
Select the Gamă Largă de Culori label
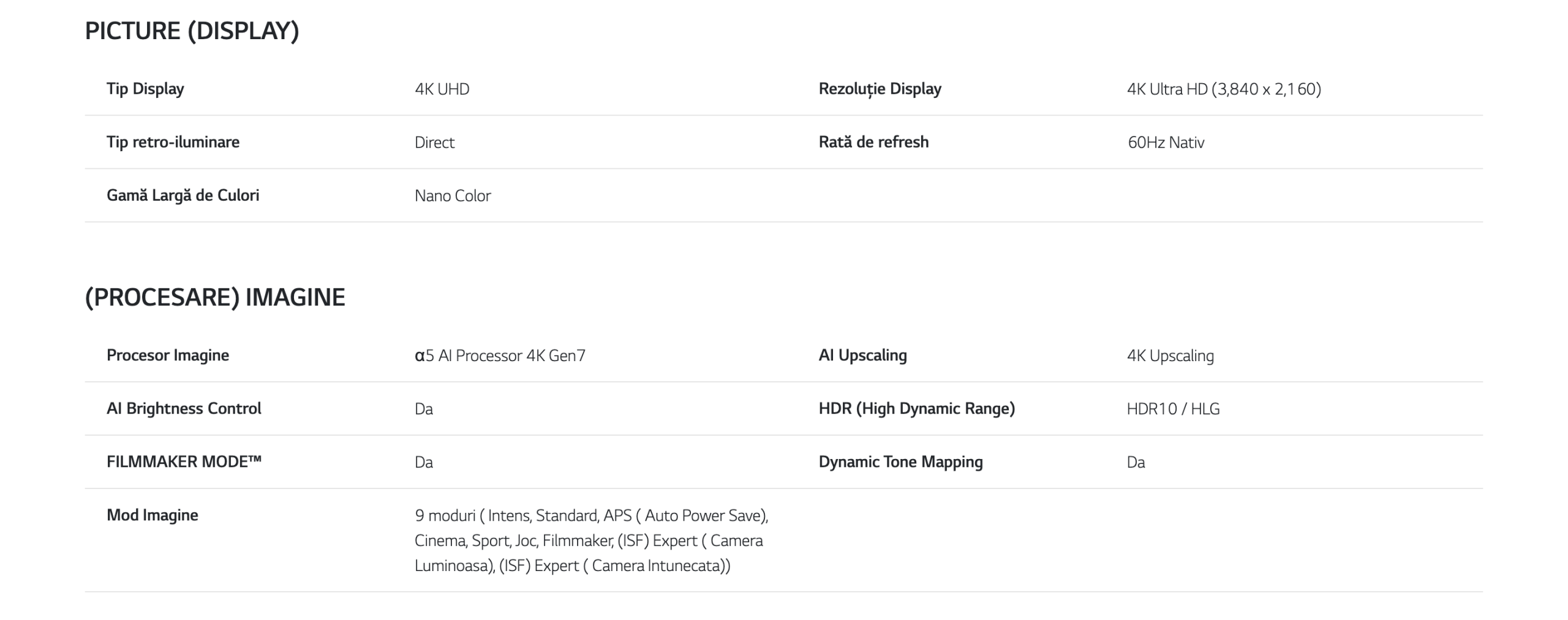[183, 195]
